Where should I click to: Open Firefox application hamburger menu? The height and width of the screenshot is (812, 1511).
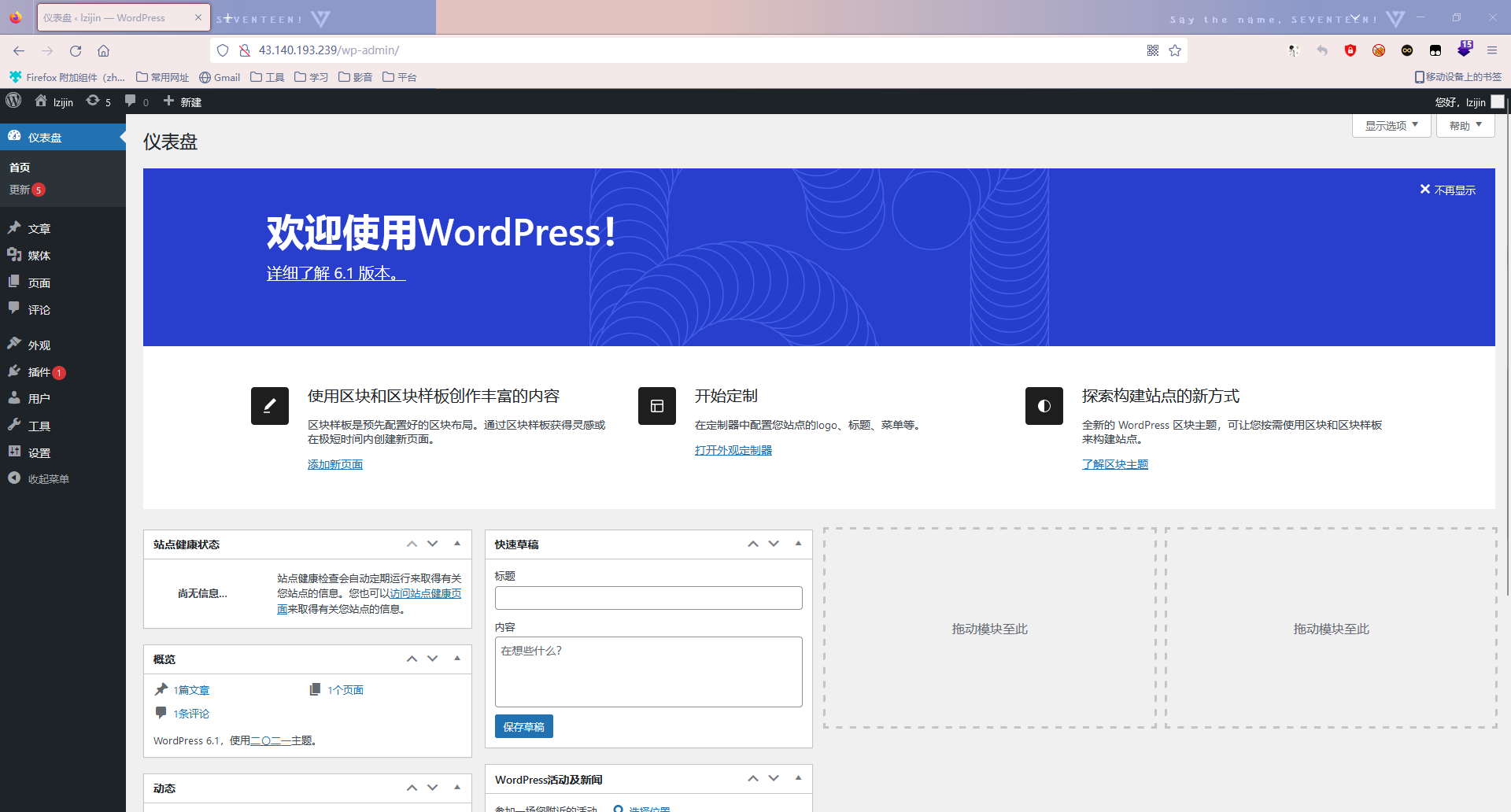[x=1492, y=50]
